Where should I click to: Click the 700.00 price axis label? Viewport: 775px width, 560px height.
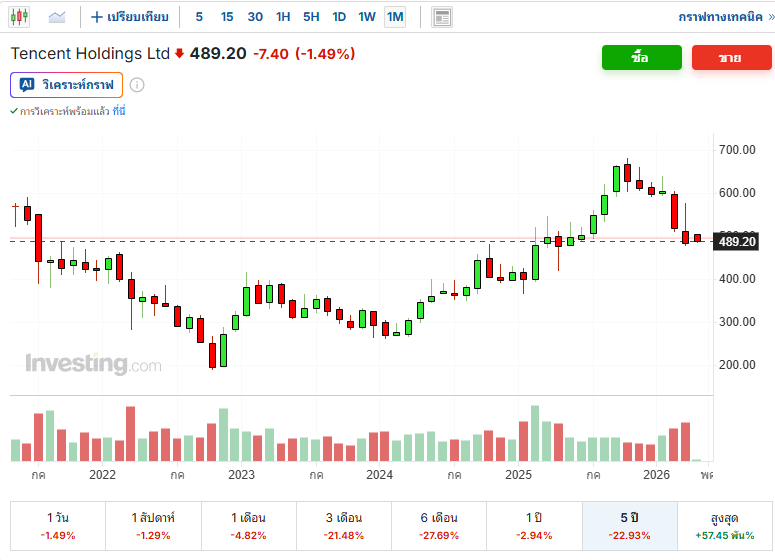pyautogui.click(x=737, y=150)
